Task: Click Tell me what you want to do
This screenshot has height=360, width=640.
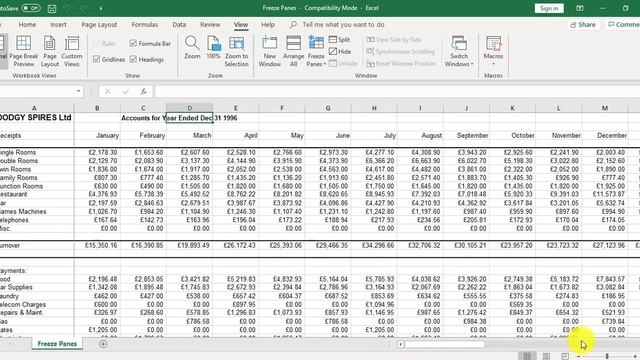Action: point(343,25)
